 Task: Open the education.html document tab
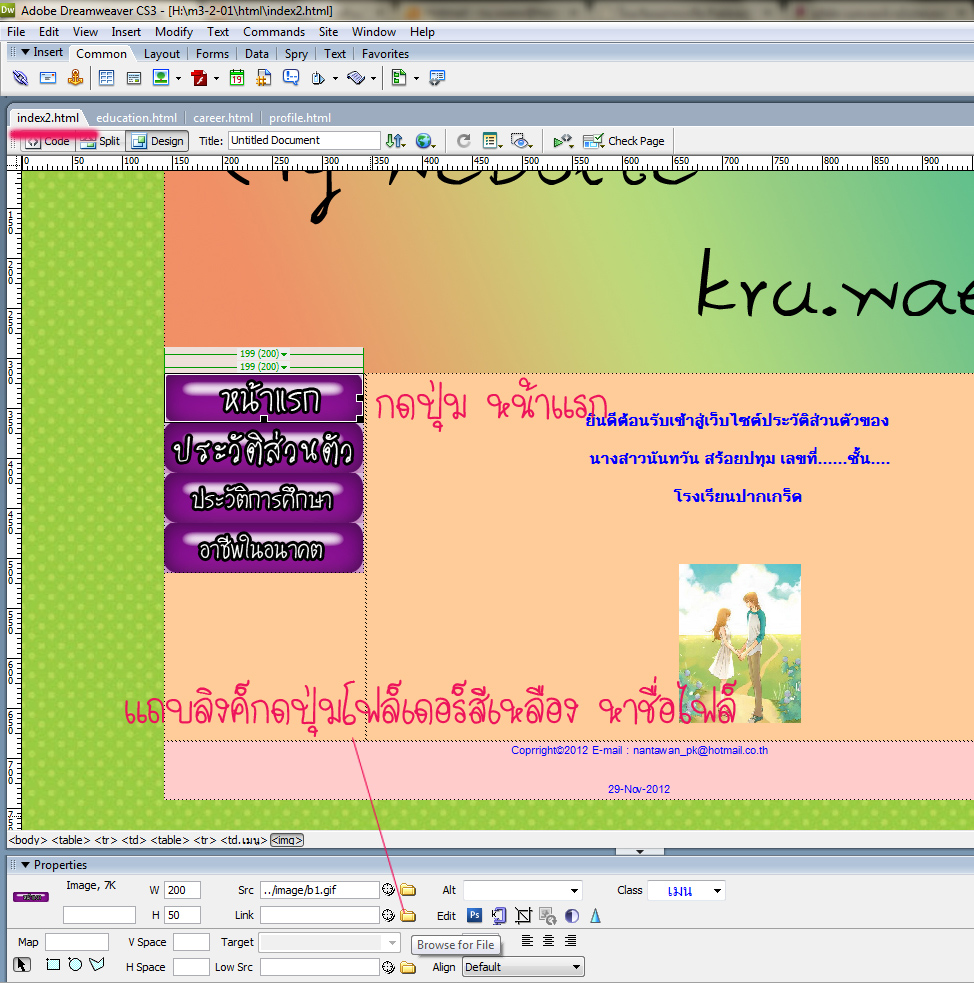[x=137, y=118]
